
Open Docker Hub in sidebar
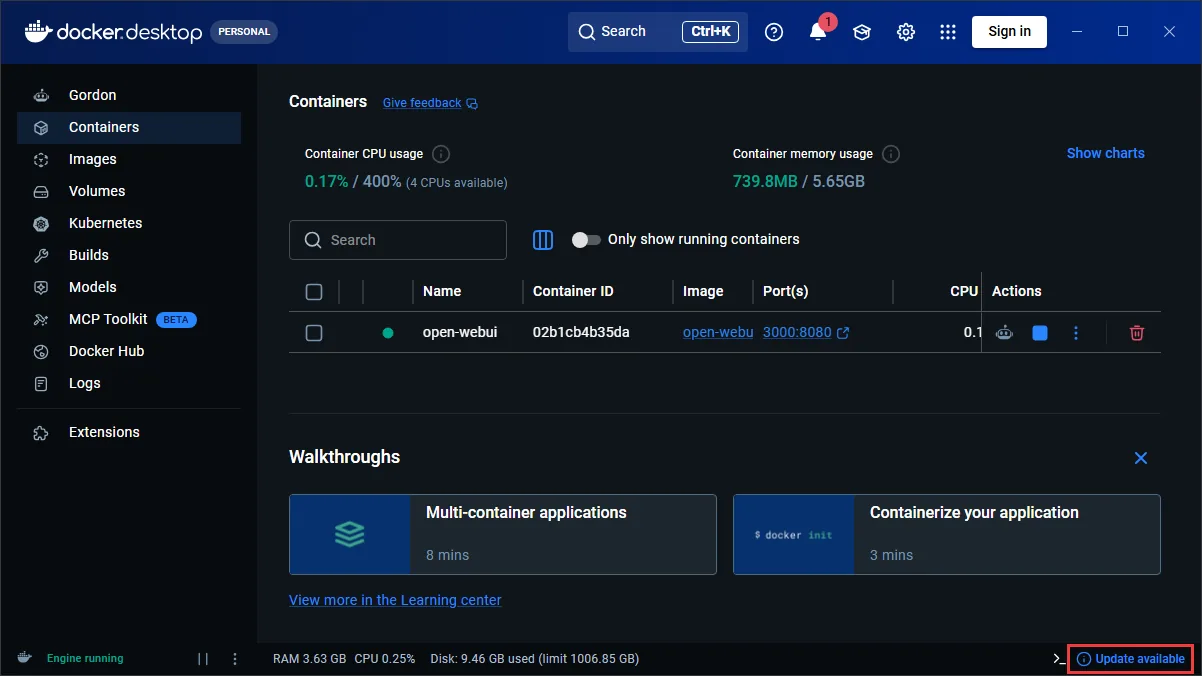point(129,351)
